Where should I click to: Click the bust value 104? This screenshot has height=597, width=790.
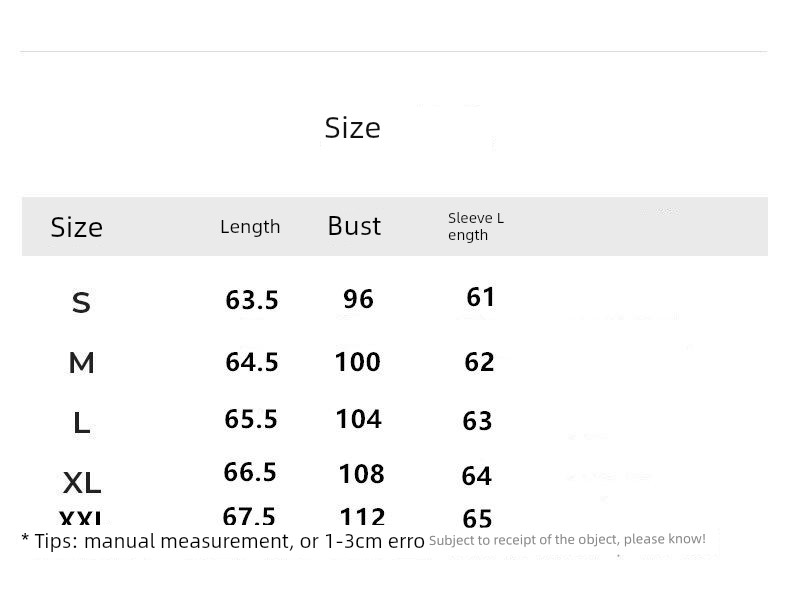[358, 418]
